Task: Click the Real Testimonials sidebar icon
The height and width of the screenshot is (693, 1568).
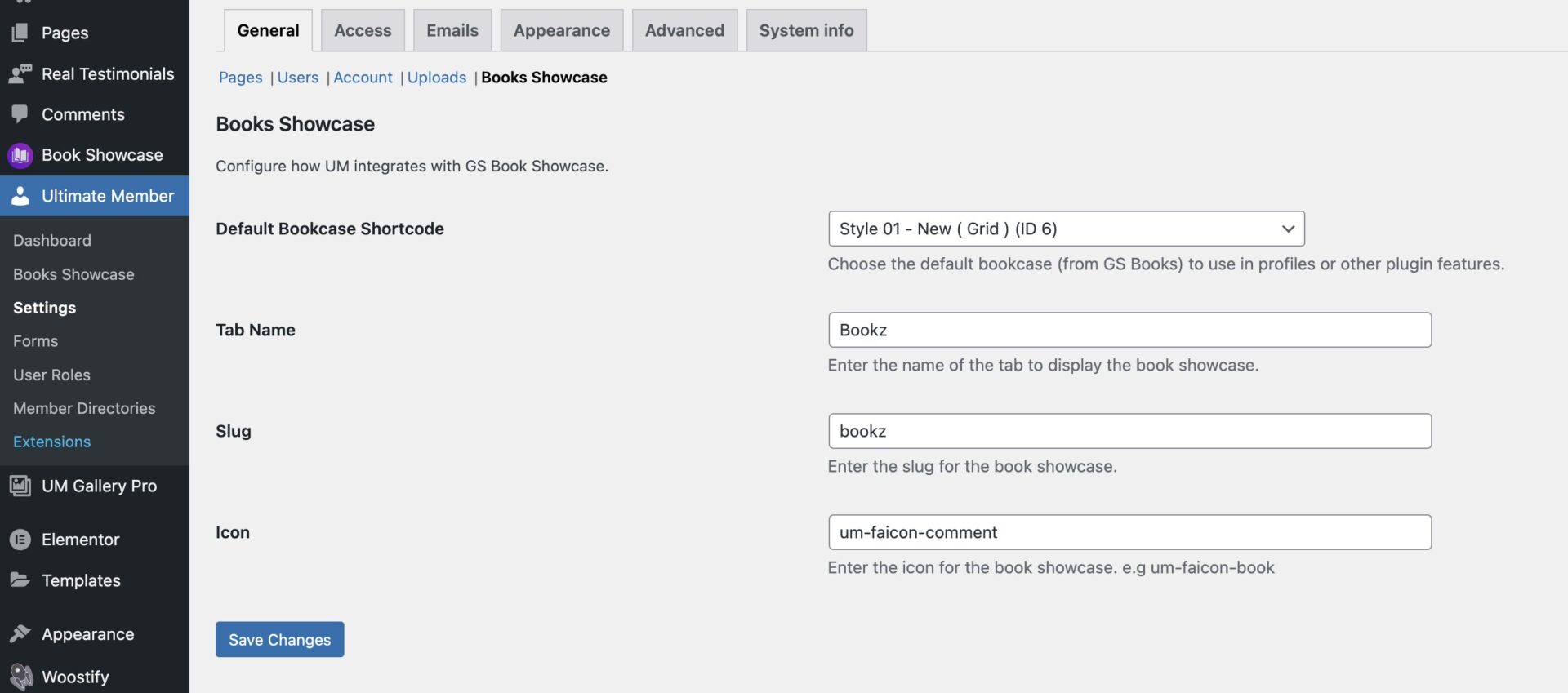Action: click(x=20, y=73)
